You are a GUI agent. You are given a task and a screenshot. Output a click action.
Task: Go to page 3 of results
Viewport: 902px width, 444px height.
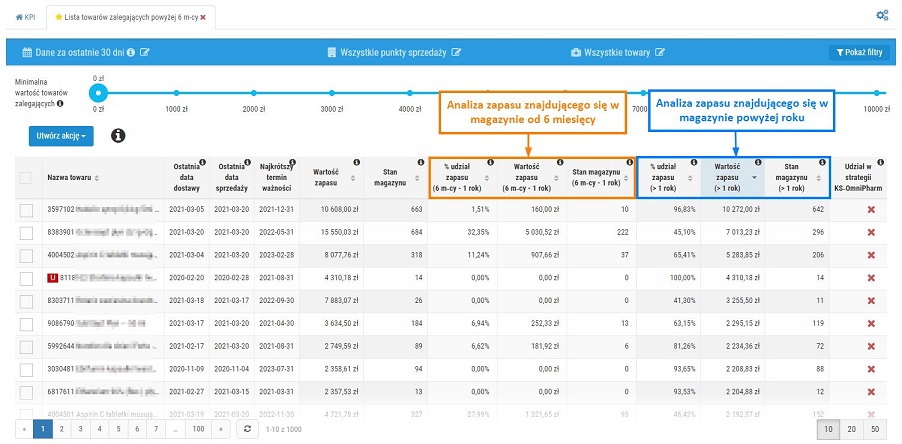(80, 429)
